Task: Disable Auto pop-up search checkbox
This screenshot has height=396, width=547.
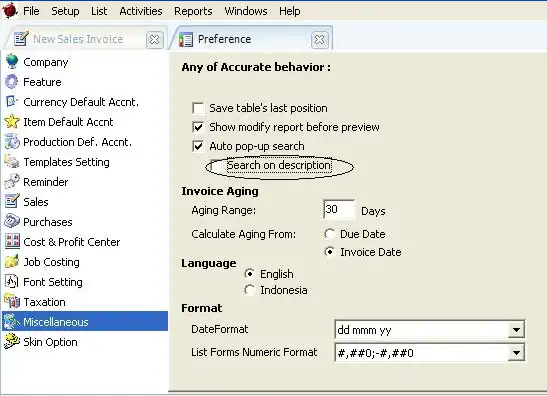Action: point(198,146)
